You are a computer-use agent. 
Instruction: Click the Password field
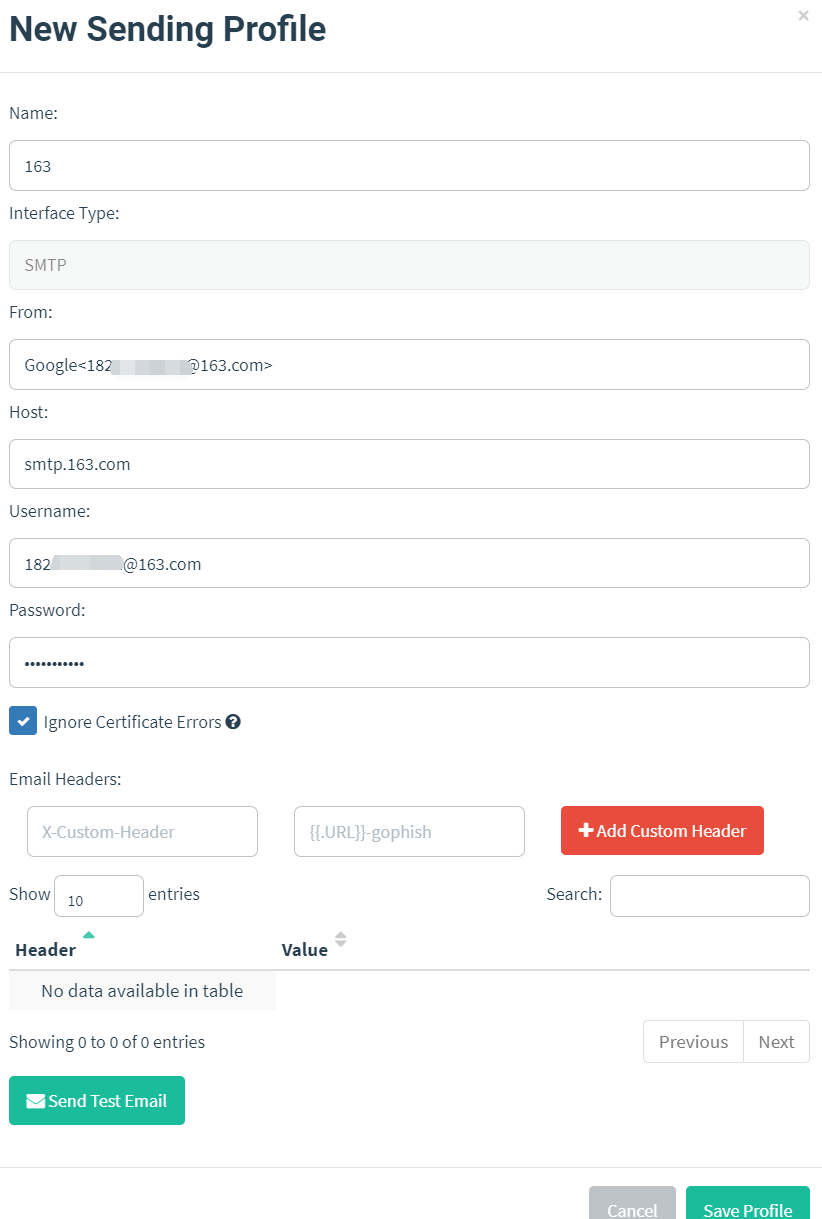[x=409, y=663]
